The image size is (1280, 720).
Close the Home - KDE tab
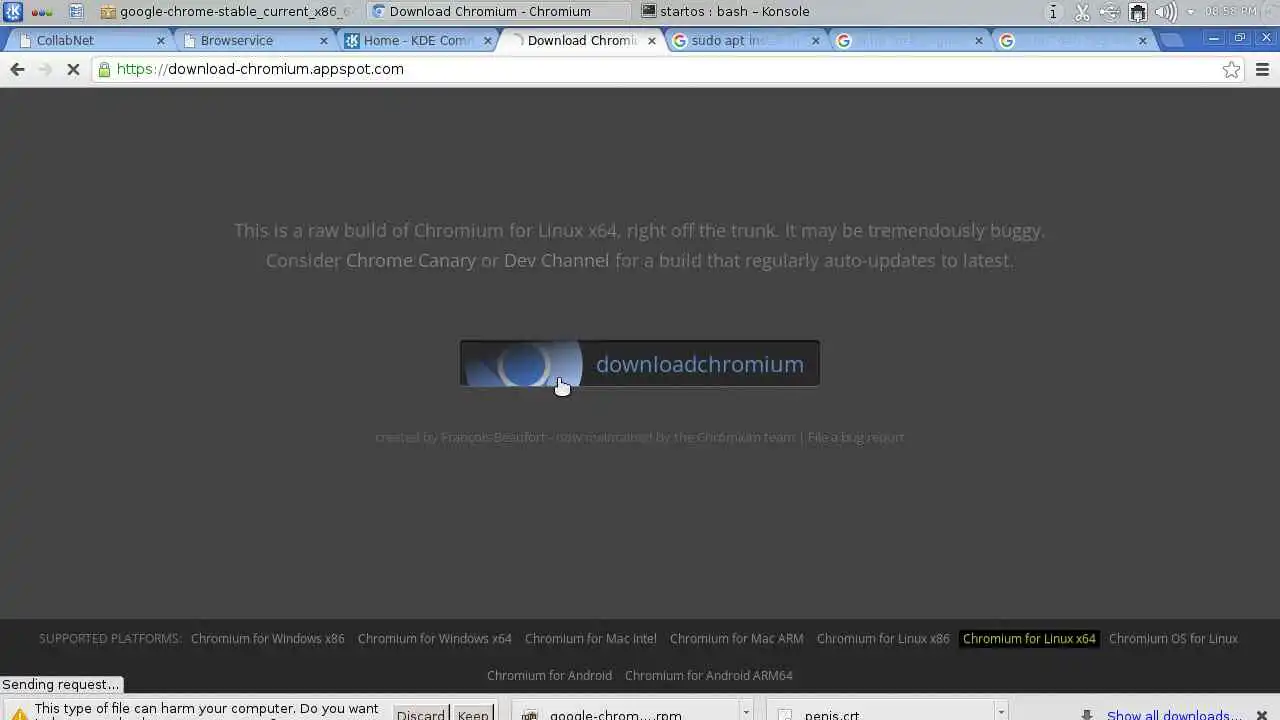[488, 41]
